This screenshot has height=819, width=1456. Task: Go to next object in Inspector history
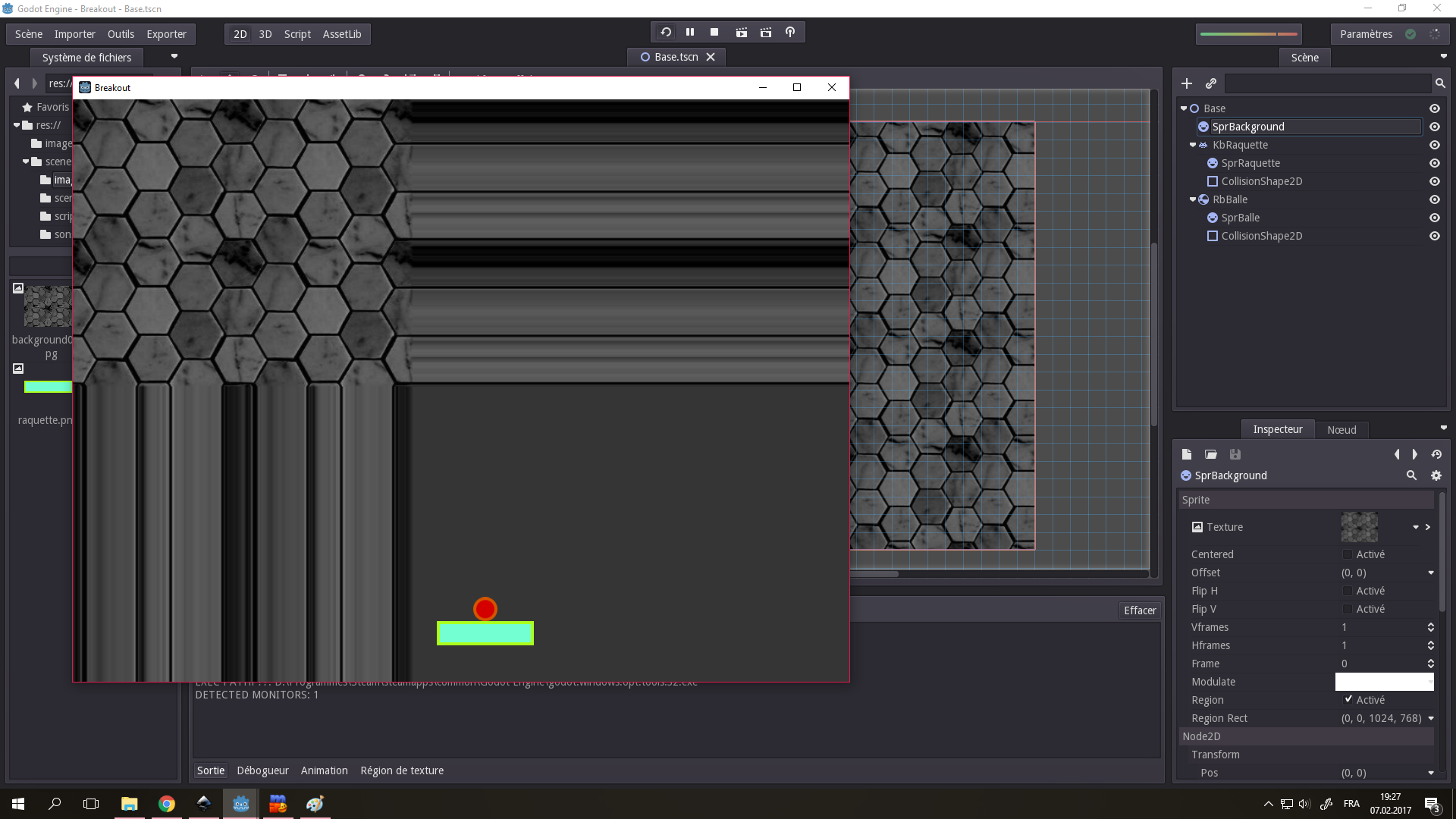pyautogui.click(x=1415, y=454)
